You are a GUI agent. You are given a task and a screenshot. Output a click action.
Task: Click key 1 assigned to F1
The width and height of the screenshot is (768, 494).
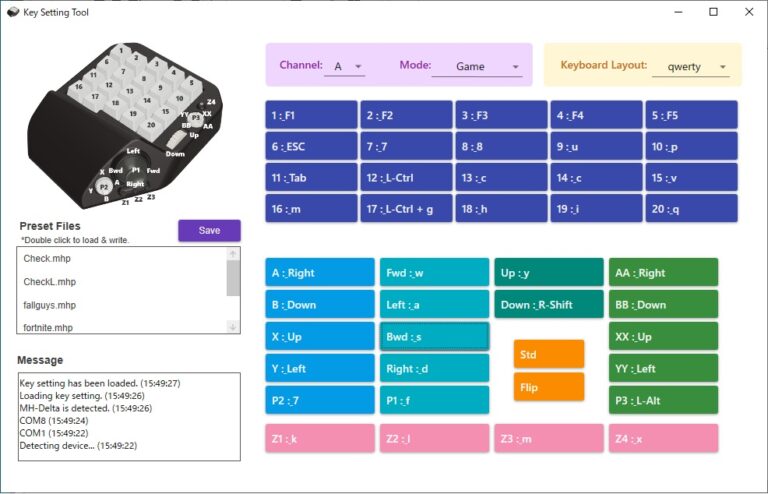(x=312, y=115)
